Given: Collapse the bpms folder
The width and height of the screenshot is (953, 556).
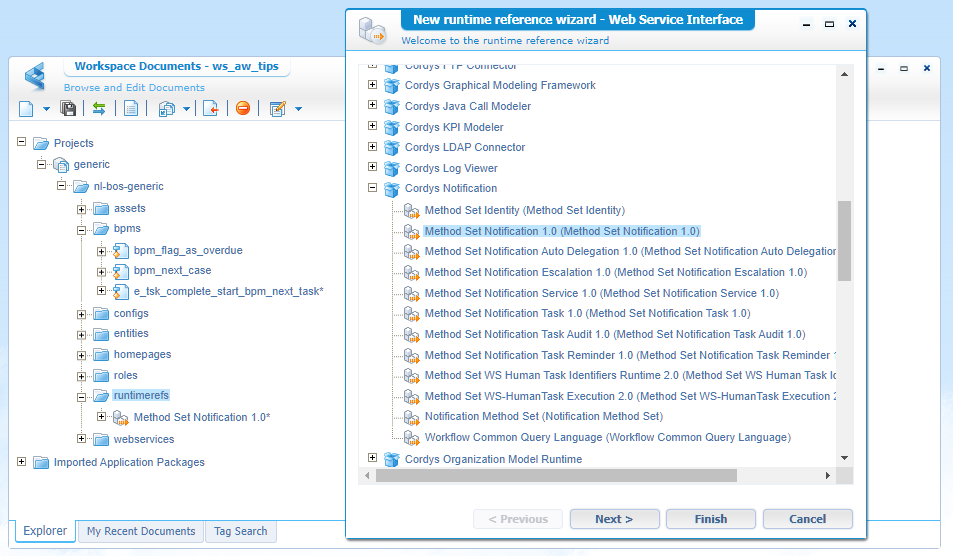Looking at the screenshot, I should click(x=82, y=229).
